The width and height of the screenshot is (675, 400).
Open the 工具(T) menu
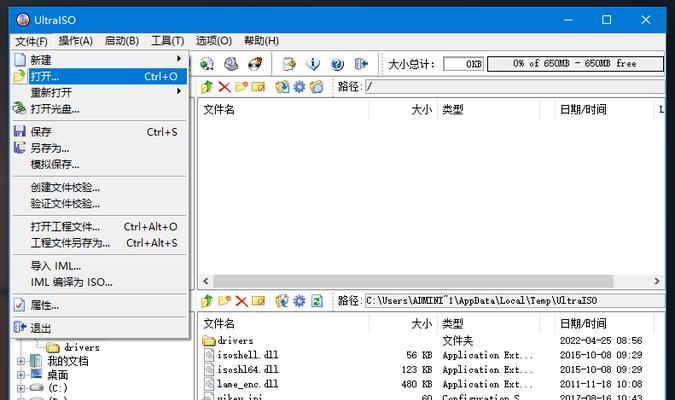[x=167, y=41]
